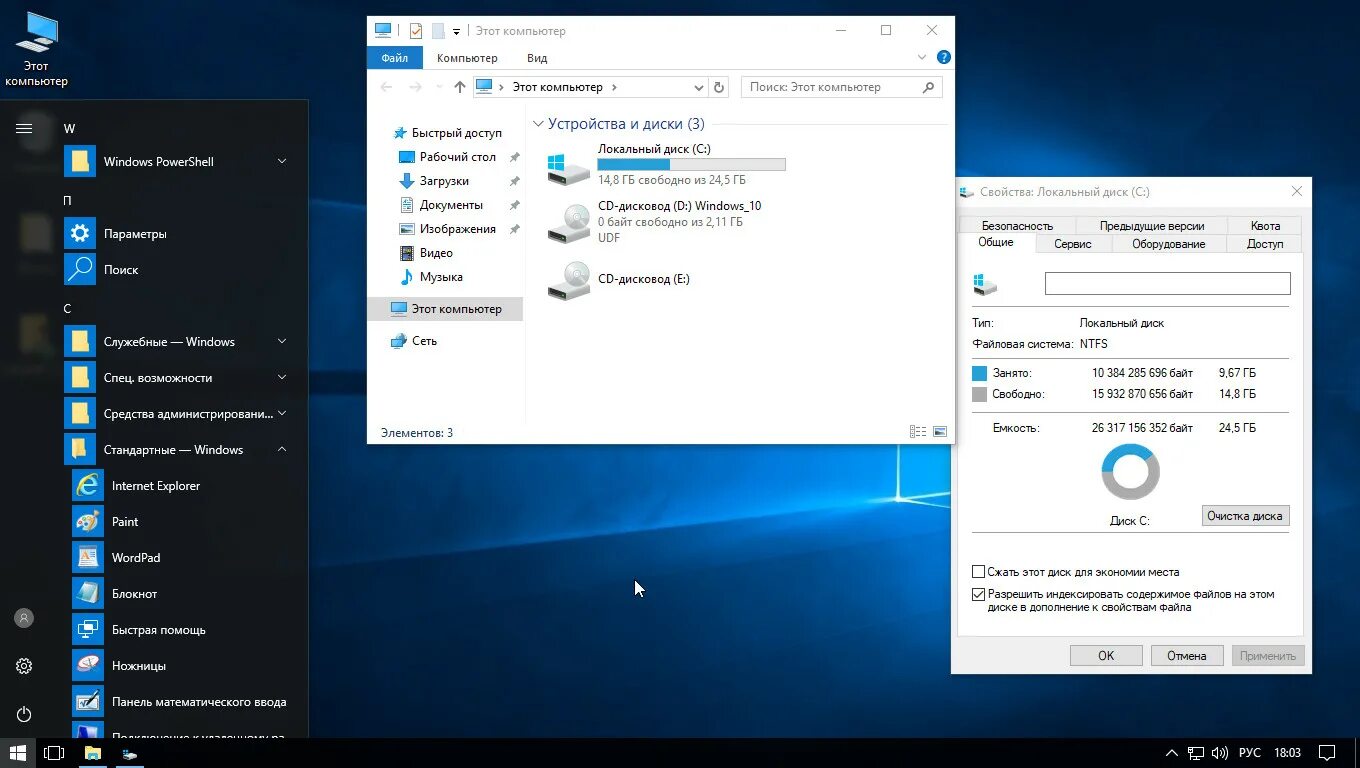Image resolution: width=1360 pixels, height=768 pixels.
Task: Open Параметры from Start menu
Action: tap(180, 233)
